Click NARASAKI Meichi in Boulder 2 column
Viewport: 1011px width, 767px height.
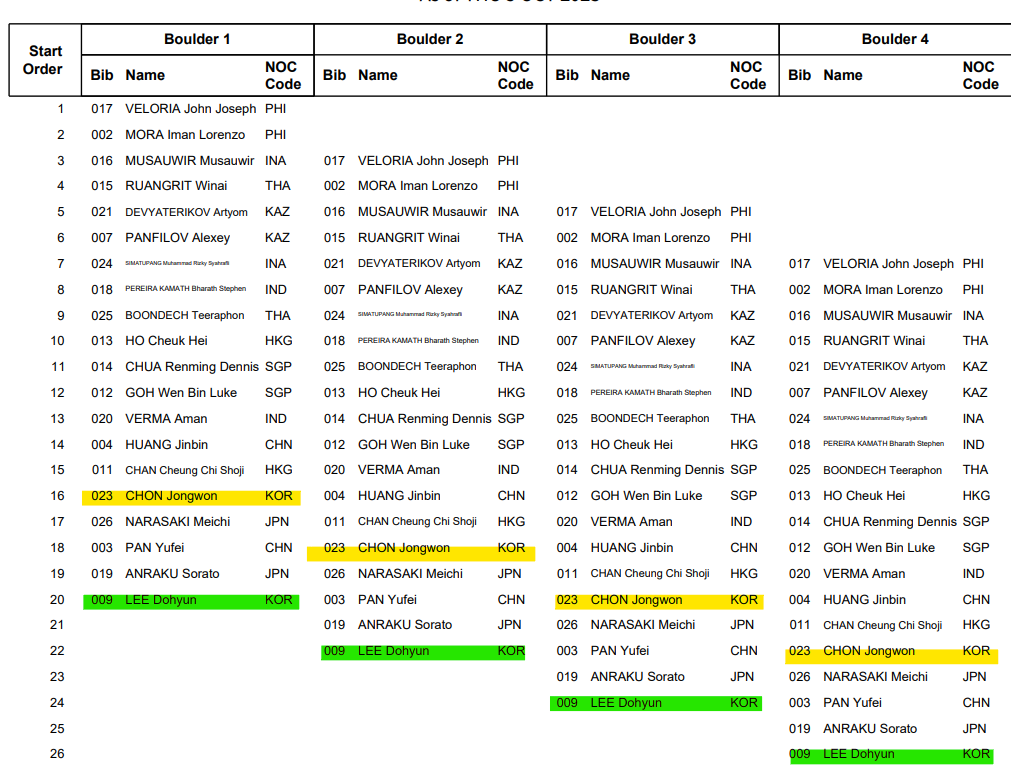[410, 574]
